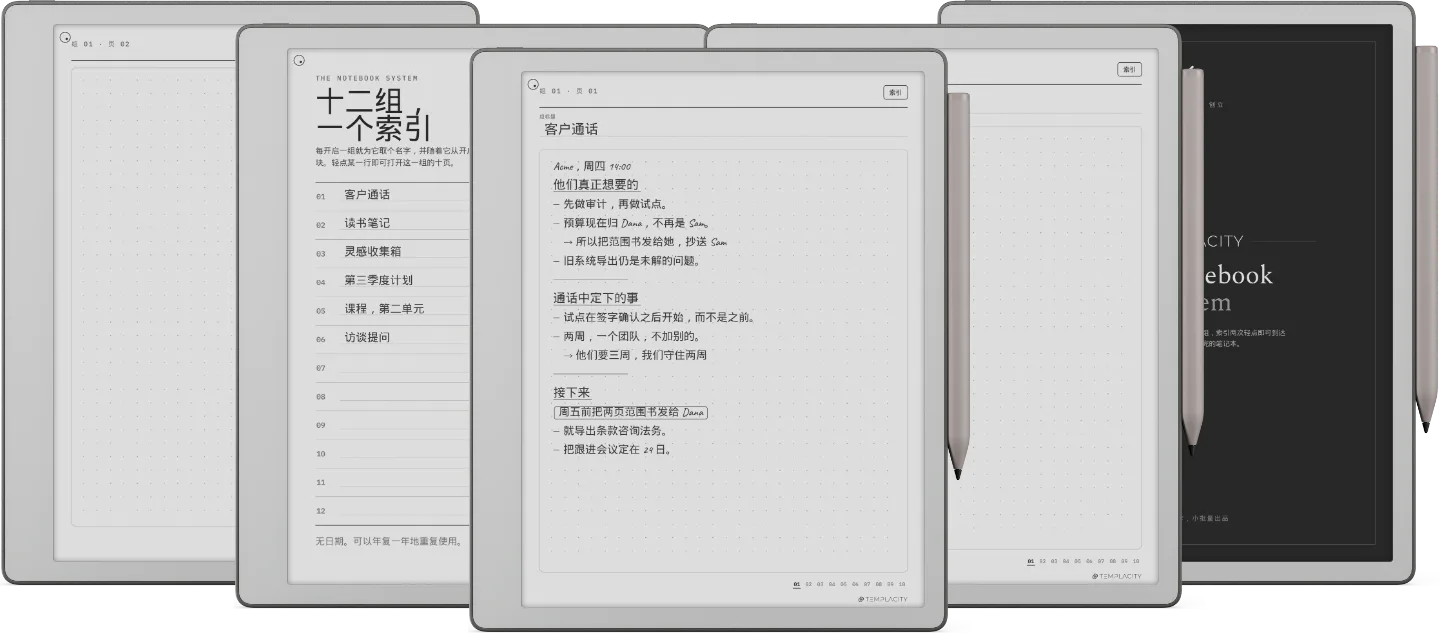Go to page 02 on front tablet footer
Screen dimensions: 1440x633
(808, 583)
